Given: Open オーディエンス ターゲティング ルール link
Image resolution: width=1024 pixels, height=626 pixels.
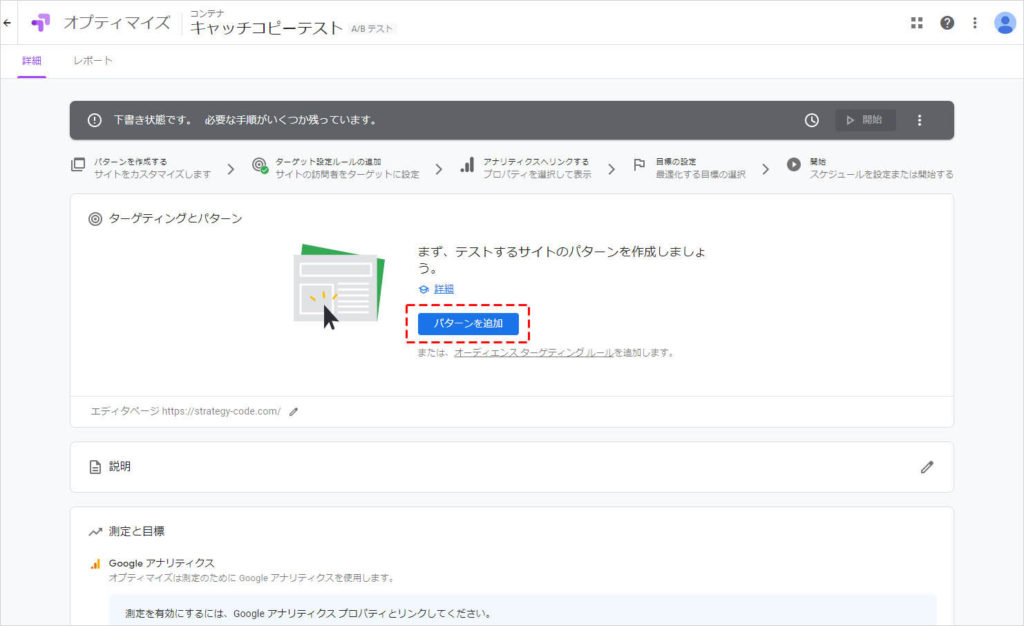Looking at the screenshot, I should point(533,353).
